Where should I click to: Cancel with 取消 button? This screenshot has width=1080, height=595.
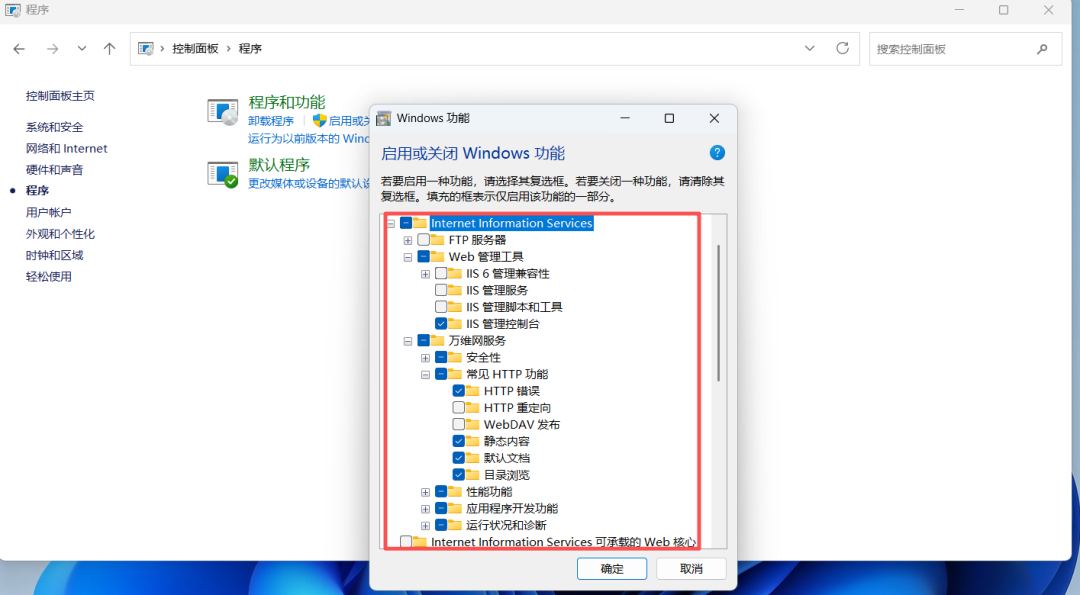pyautogui.click(x=691, y=569)
